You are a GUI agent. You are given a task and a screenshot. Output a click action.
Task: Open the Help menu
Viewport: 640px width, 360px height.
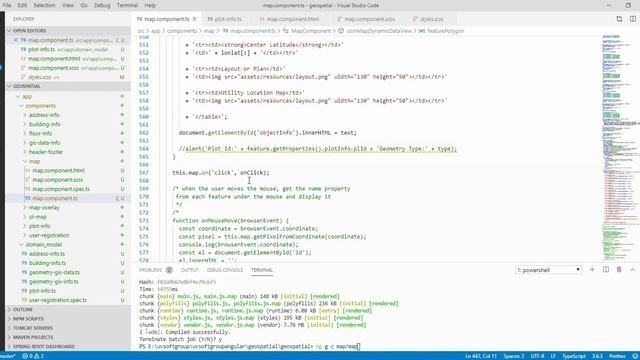(x=150, y=5)
